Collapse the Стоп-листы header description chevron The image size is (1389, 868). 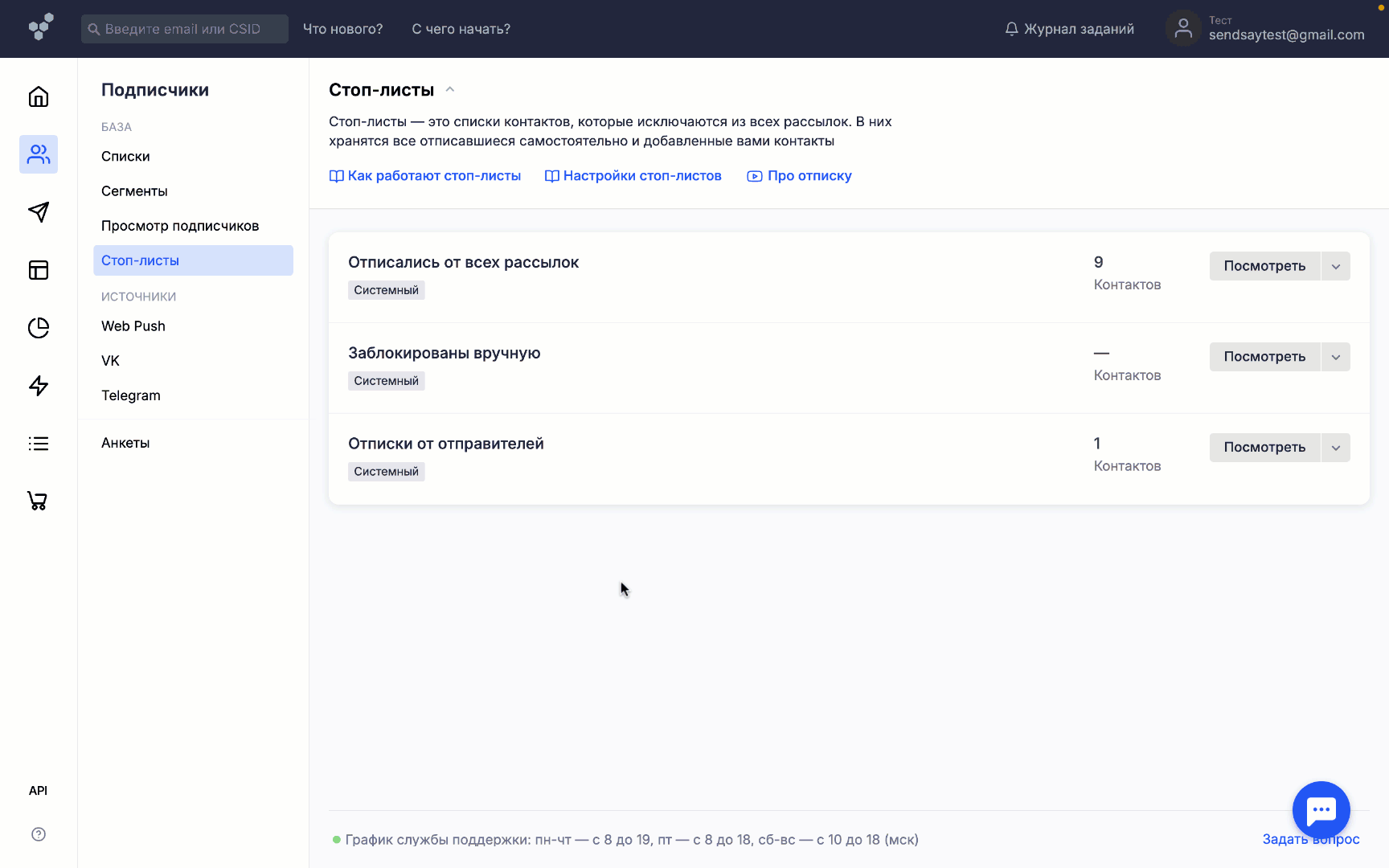pyautogui.click(x=450, y=90)
